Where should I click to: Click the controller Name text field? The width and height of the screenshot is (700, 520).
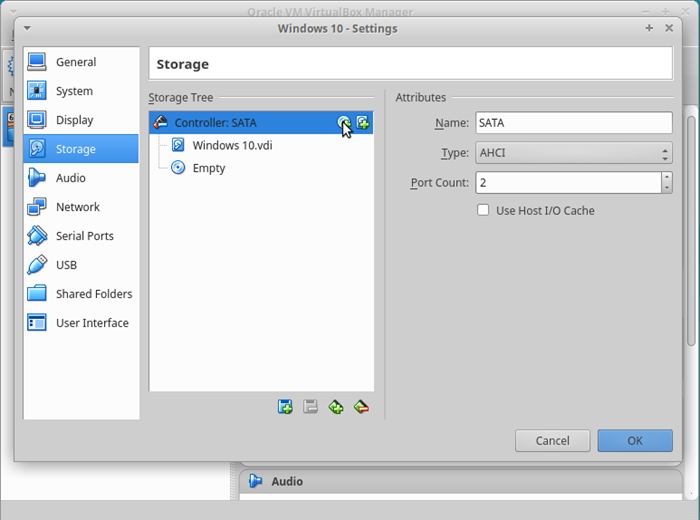(574, 123)
